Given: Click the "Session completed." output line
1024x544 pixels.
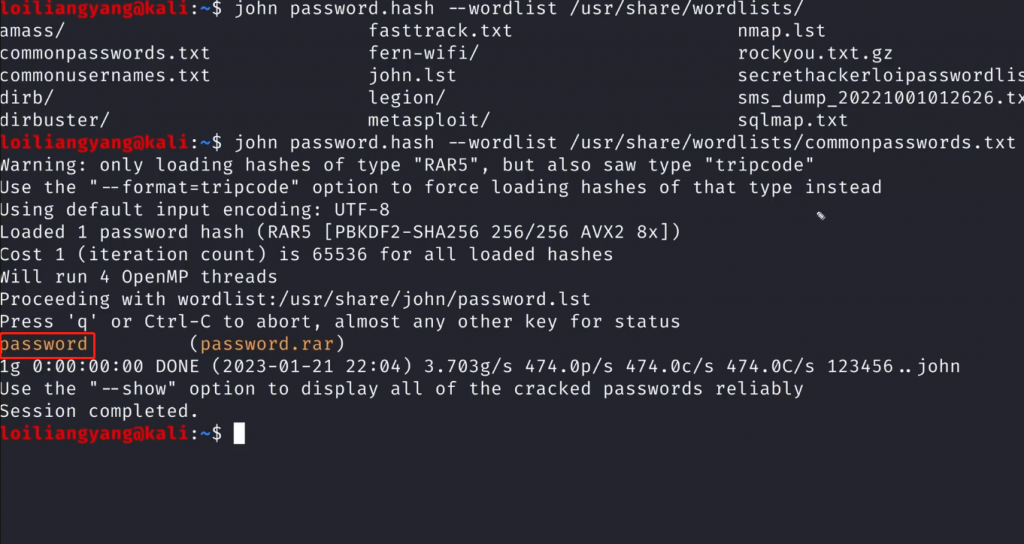Looking at the screenshot, I should pos(99,411).
